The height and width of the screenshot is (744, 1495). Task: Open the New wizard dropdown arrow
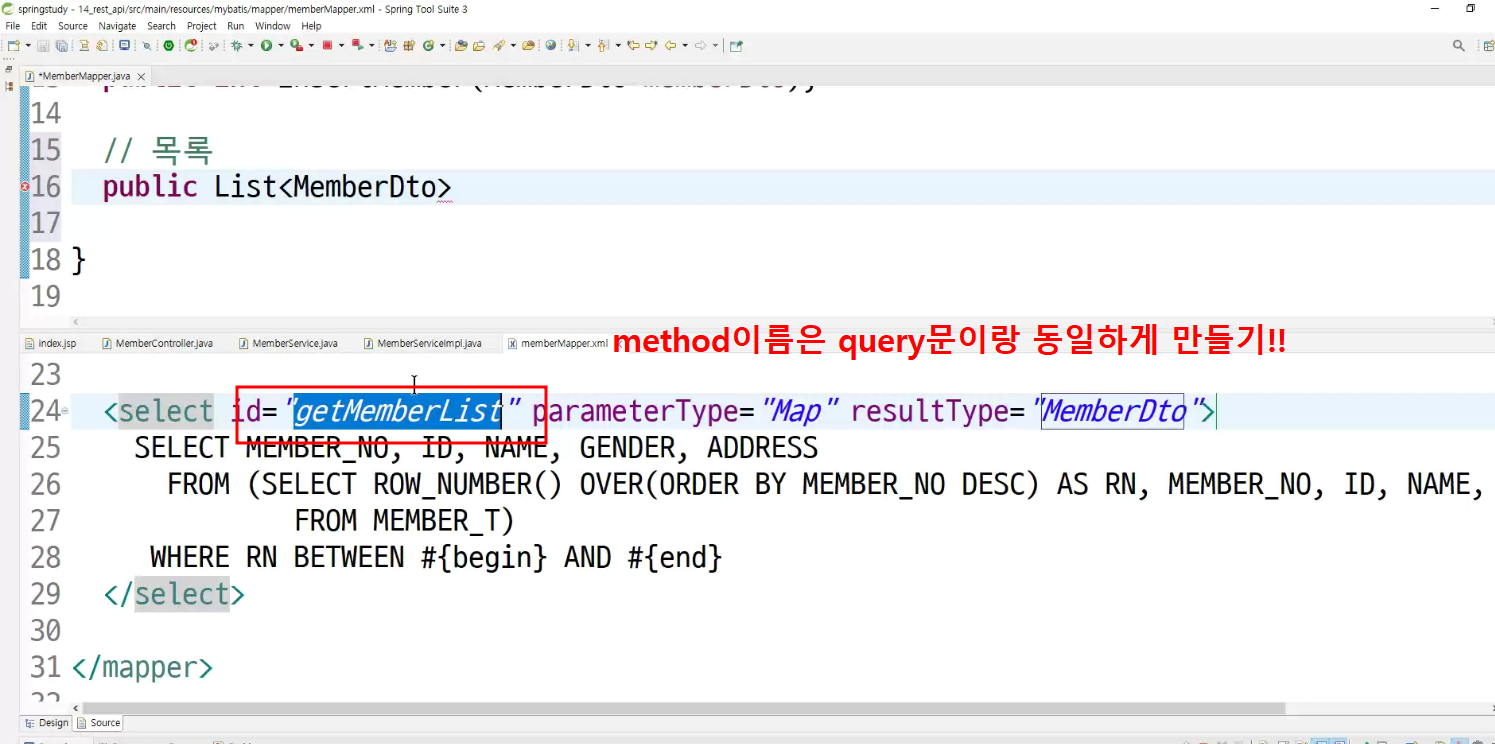click(28, 45)
